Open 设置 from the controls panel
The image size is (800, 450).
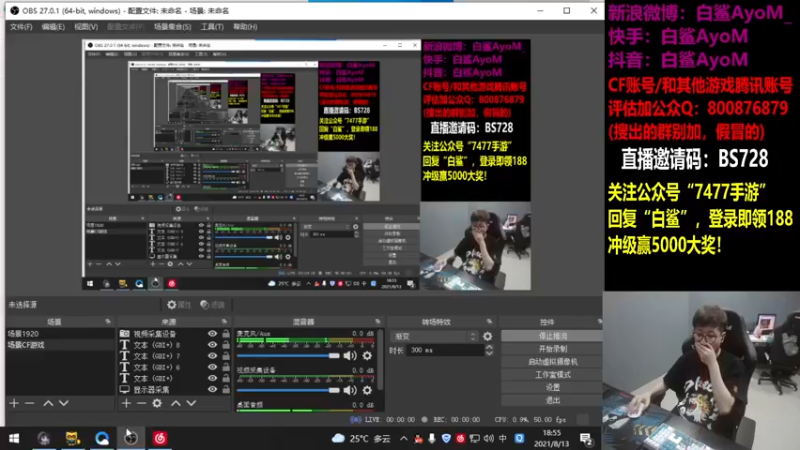pos(552,387)
